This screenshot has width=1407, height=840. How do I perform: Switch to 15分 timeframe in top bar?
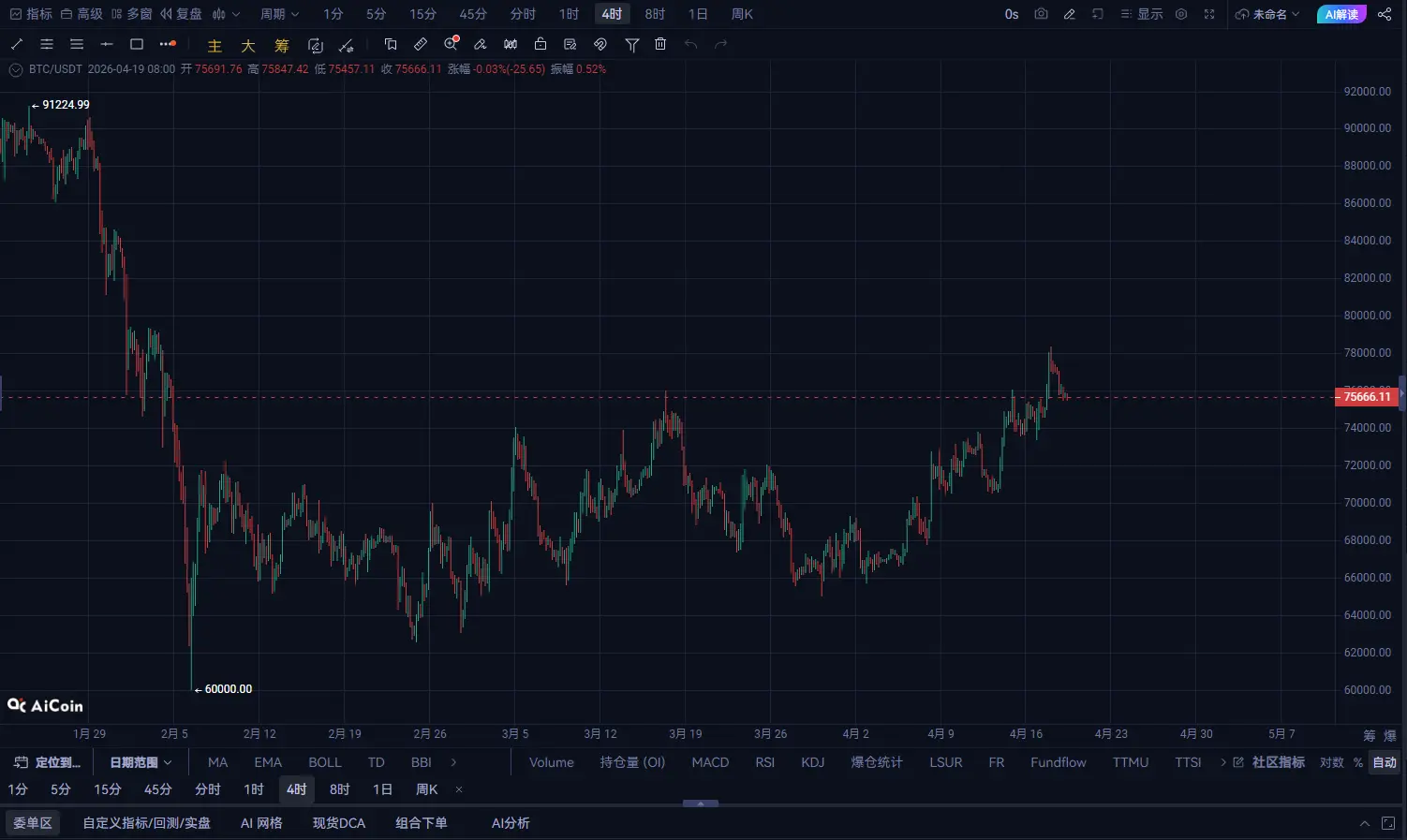(x=423, y=14)
